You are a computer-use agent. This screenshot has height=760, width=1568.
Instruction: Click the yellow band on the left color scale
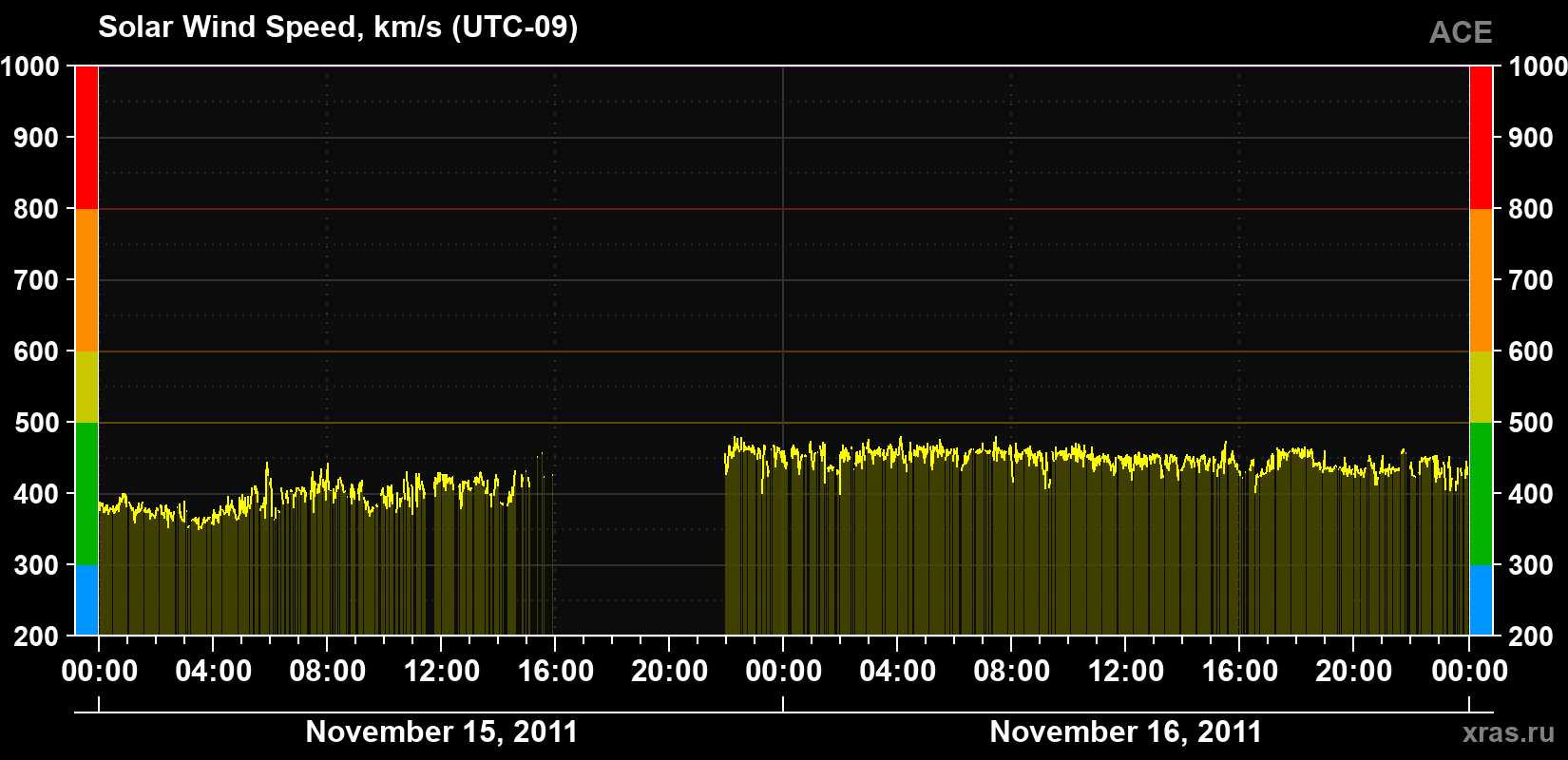86,387
